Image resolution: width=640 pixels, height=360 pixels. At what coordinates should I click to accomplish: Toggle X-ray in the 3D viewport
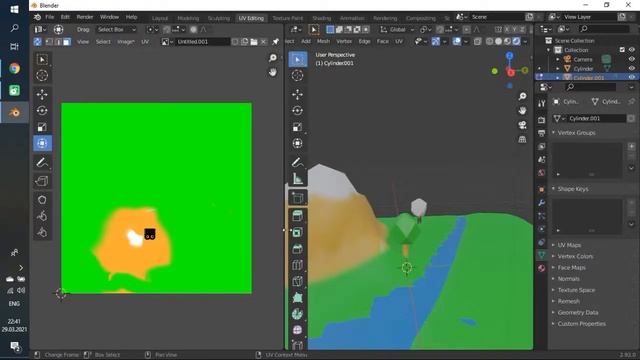(477, 42)
